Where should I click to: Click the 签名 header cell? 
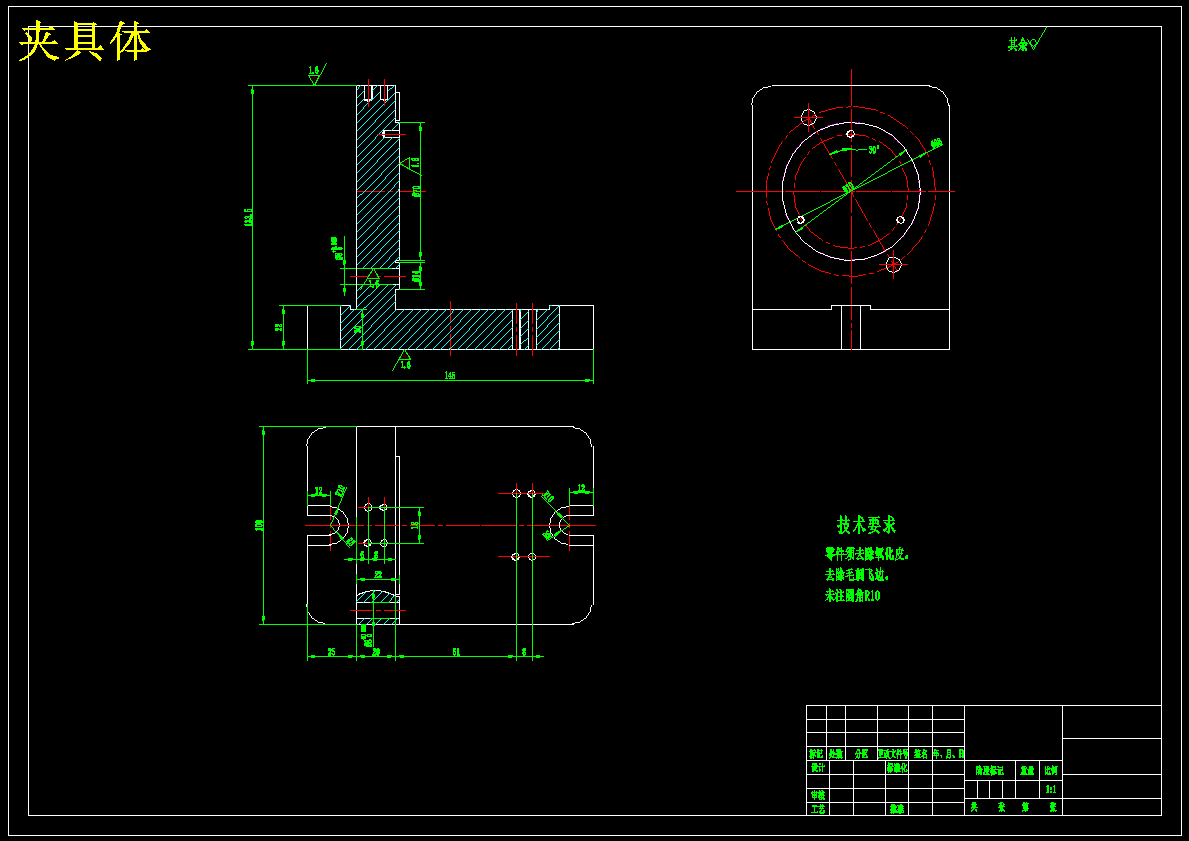click(921, 754)
